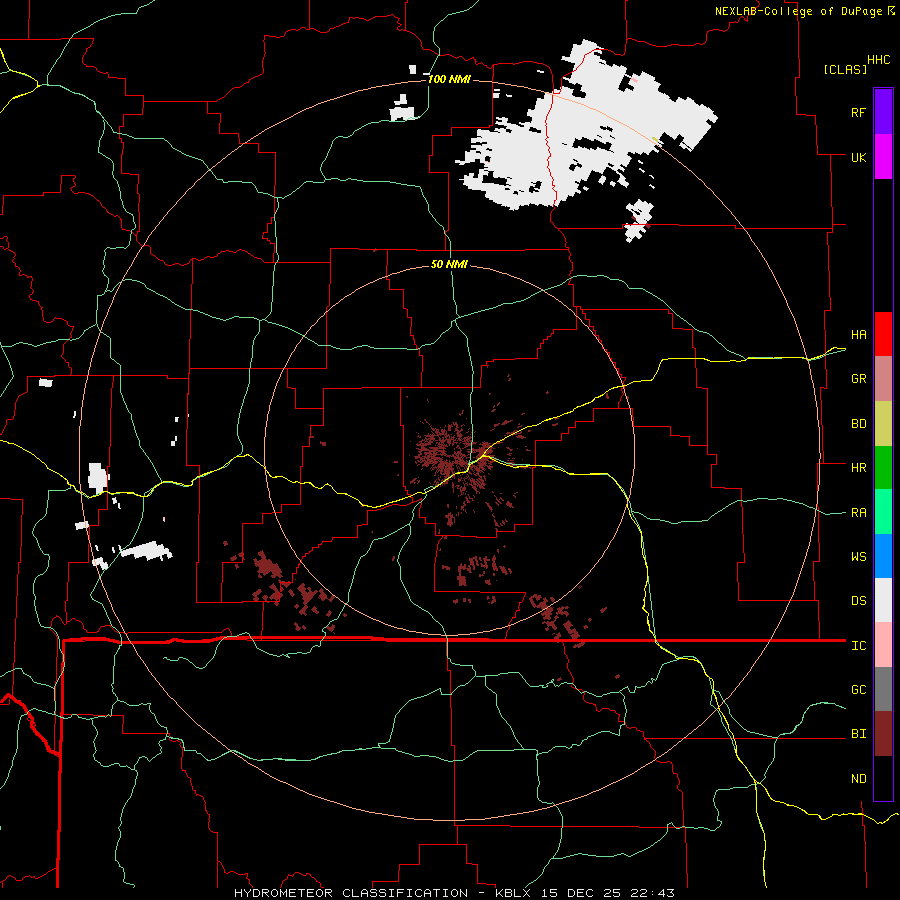Click the UK legend label

pos(858,157)
